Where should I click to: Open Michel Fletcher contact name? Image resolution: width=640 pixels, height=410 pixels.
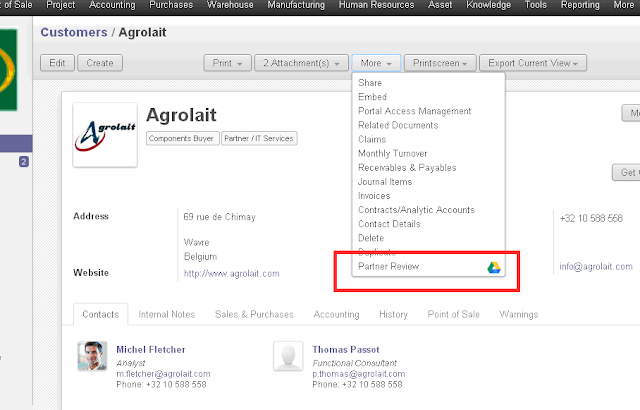(x=151, y=350)
